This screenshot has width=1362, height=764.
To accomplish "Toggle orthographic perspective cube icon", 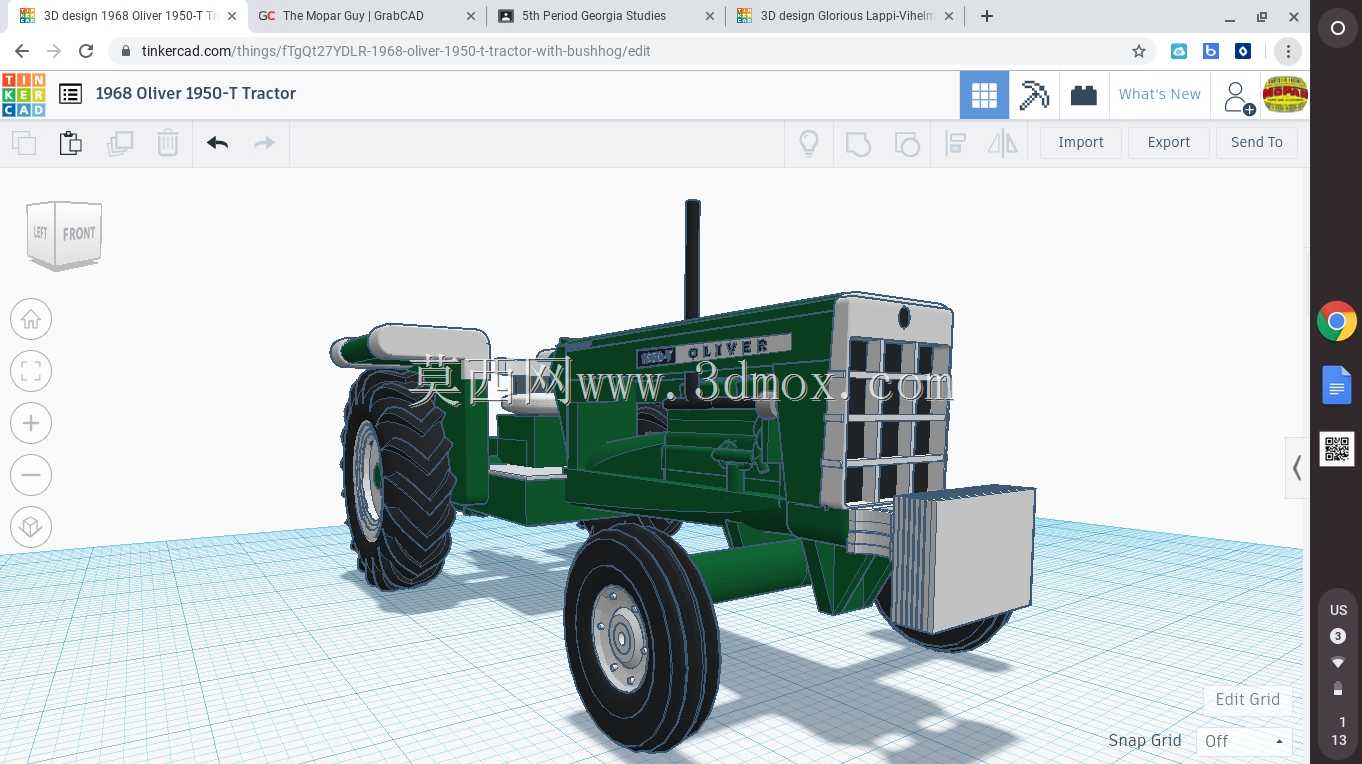I will coord(31,527).
